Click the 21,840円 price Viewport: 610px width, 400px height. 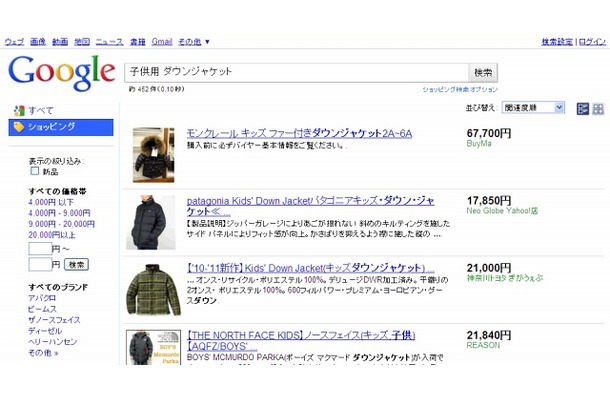489,335
